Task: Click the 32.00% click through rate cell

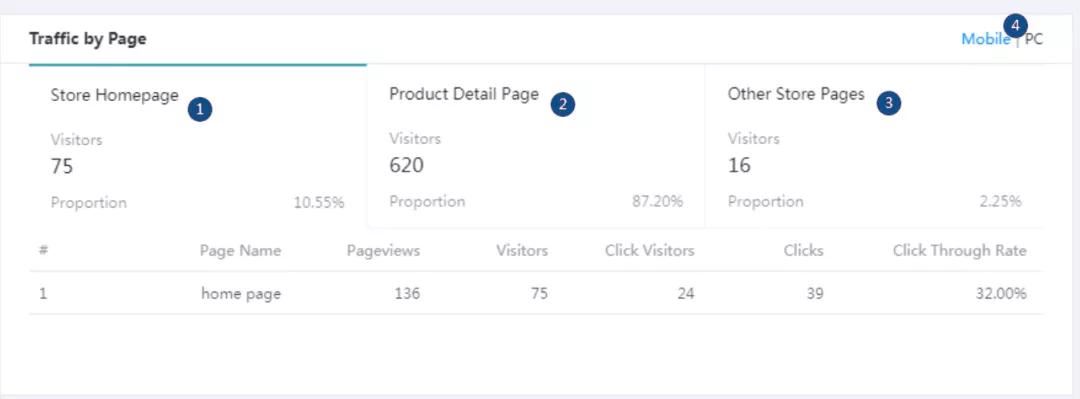Action: pos(1001,294)
